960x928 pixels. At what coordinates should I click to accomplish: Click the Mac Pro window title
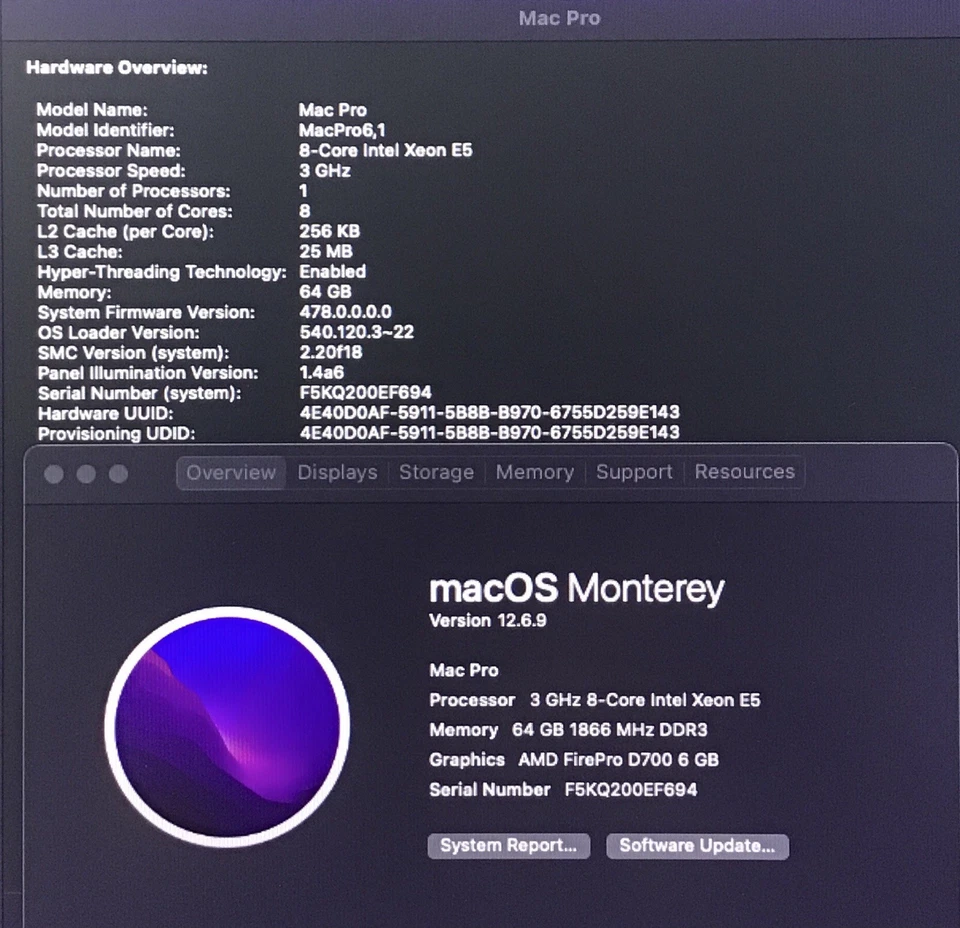(559, 17)
